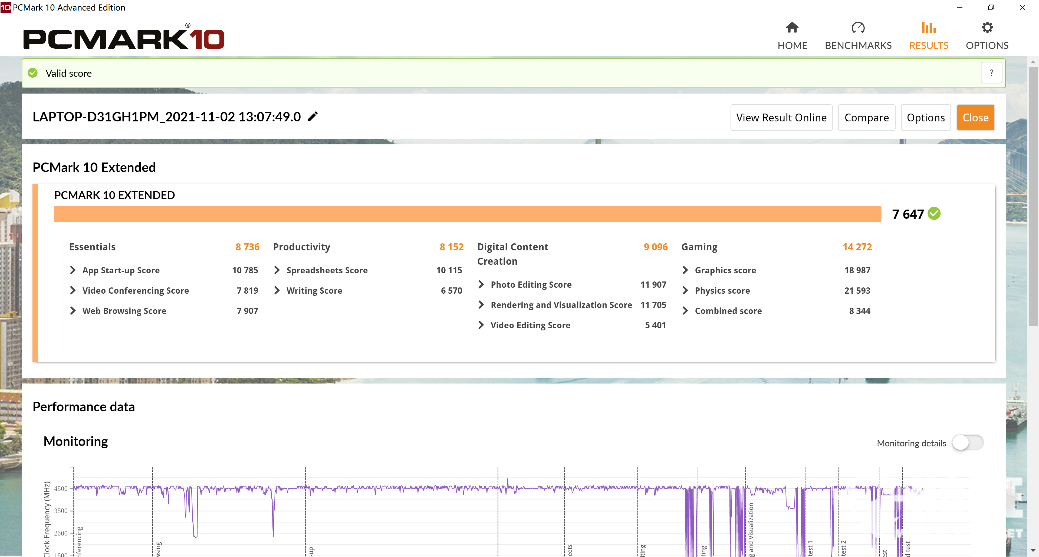
Task: Click the Graphics score value 18 987
Action: click(857, 270)
